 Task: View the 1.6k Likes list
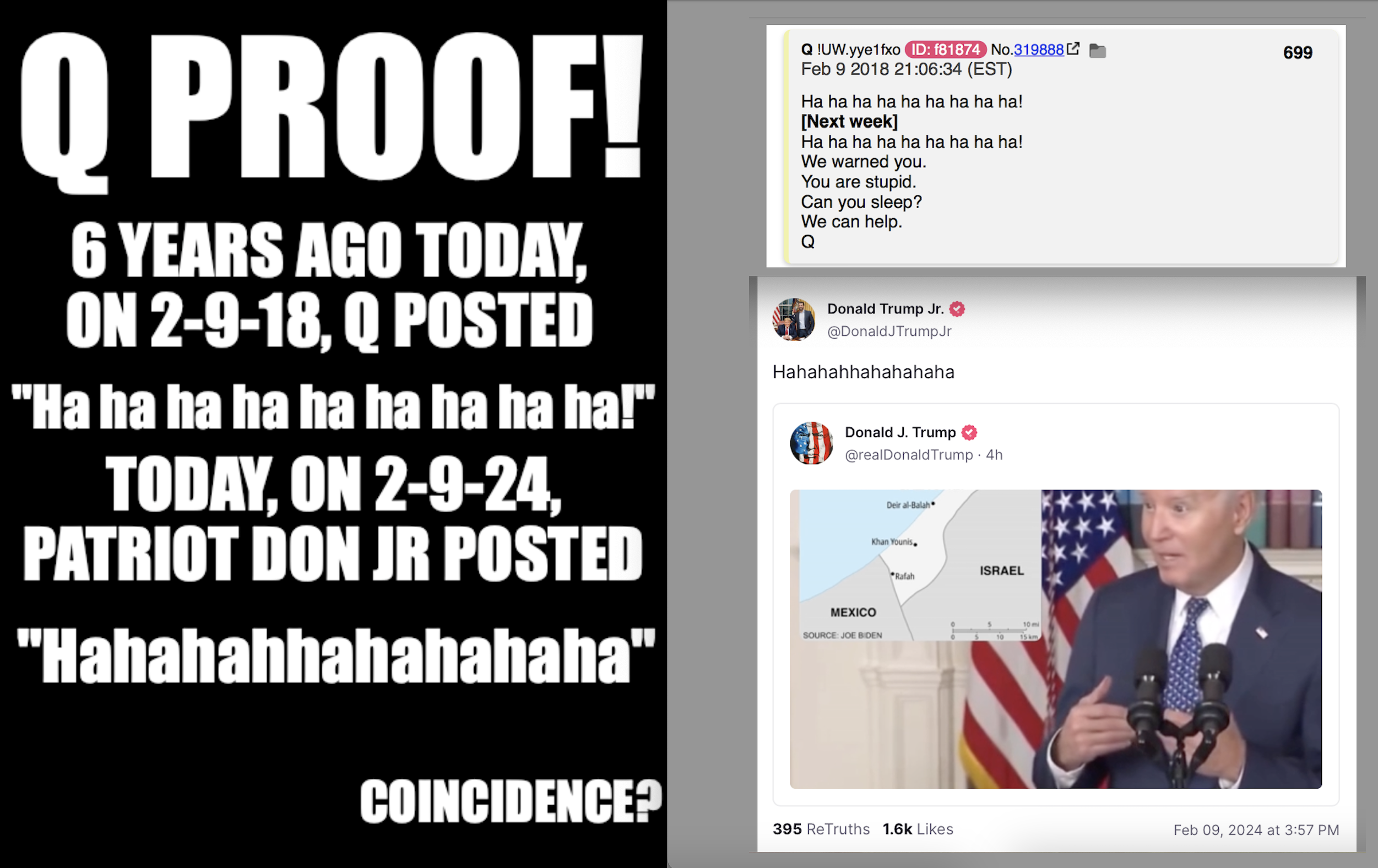click(x=918, y=829)
